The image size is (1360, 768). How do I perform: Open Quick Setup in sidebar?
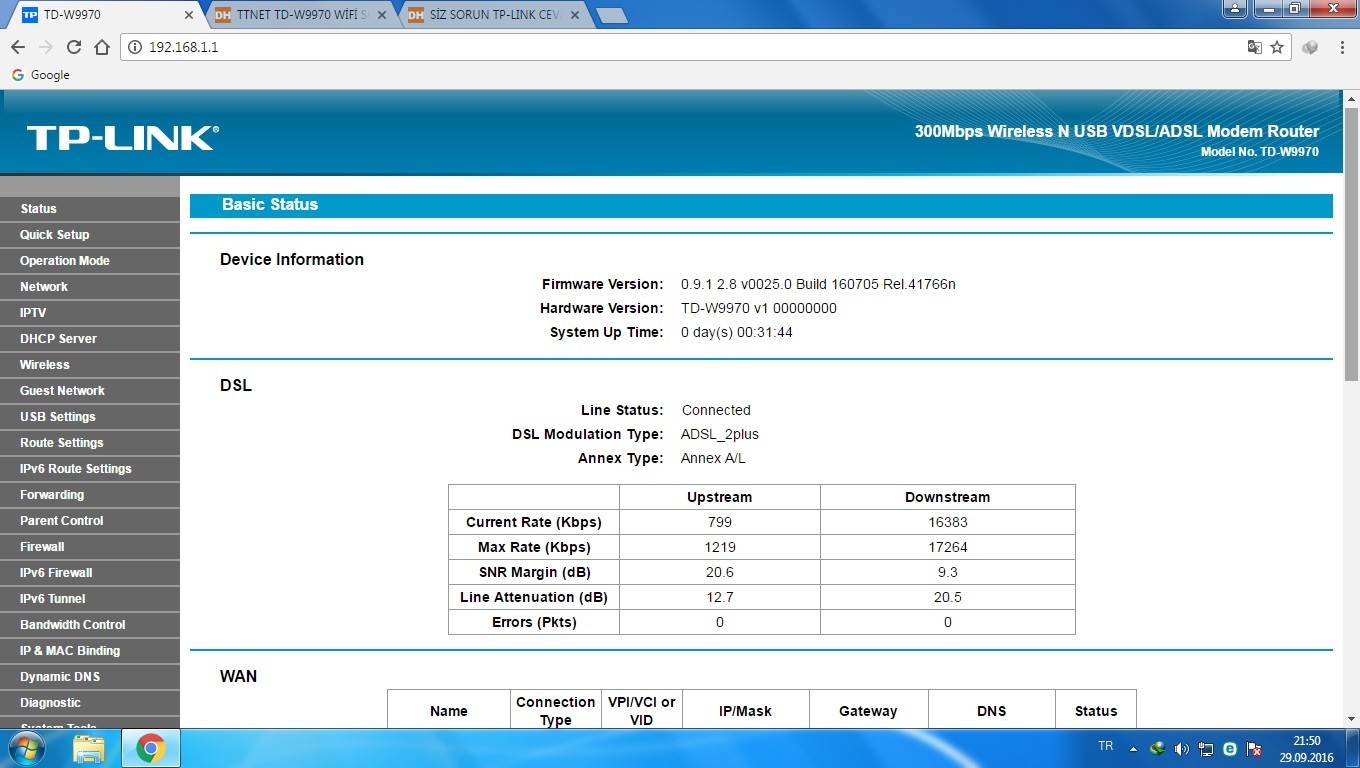[90, 234]
